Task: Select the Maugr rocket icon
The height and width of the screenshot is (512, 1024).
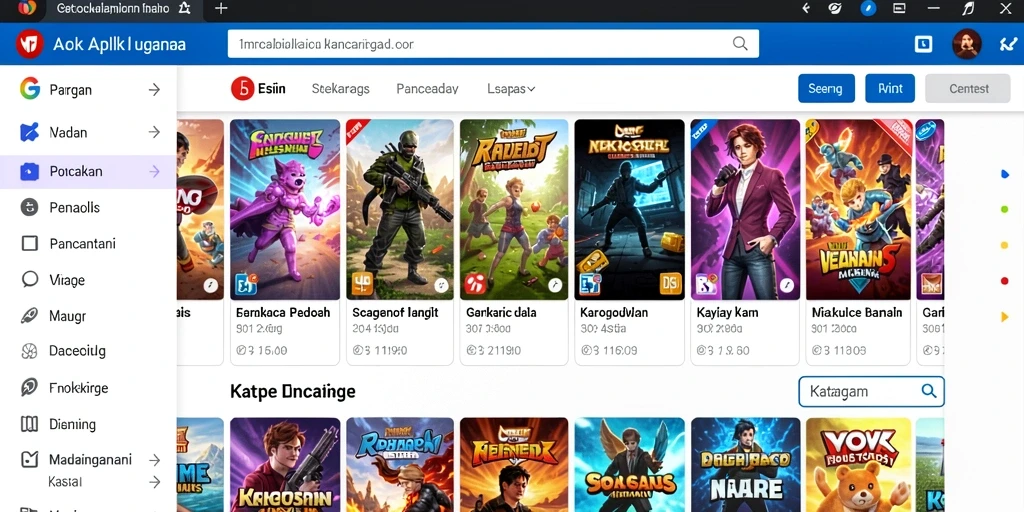Action: tap(29, 316)
